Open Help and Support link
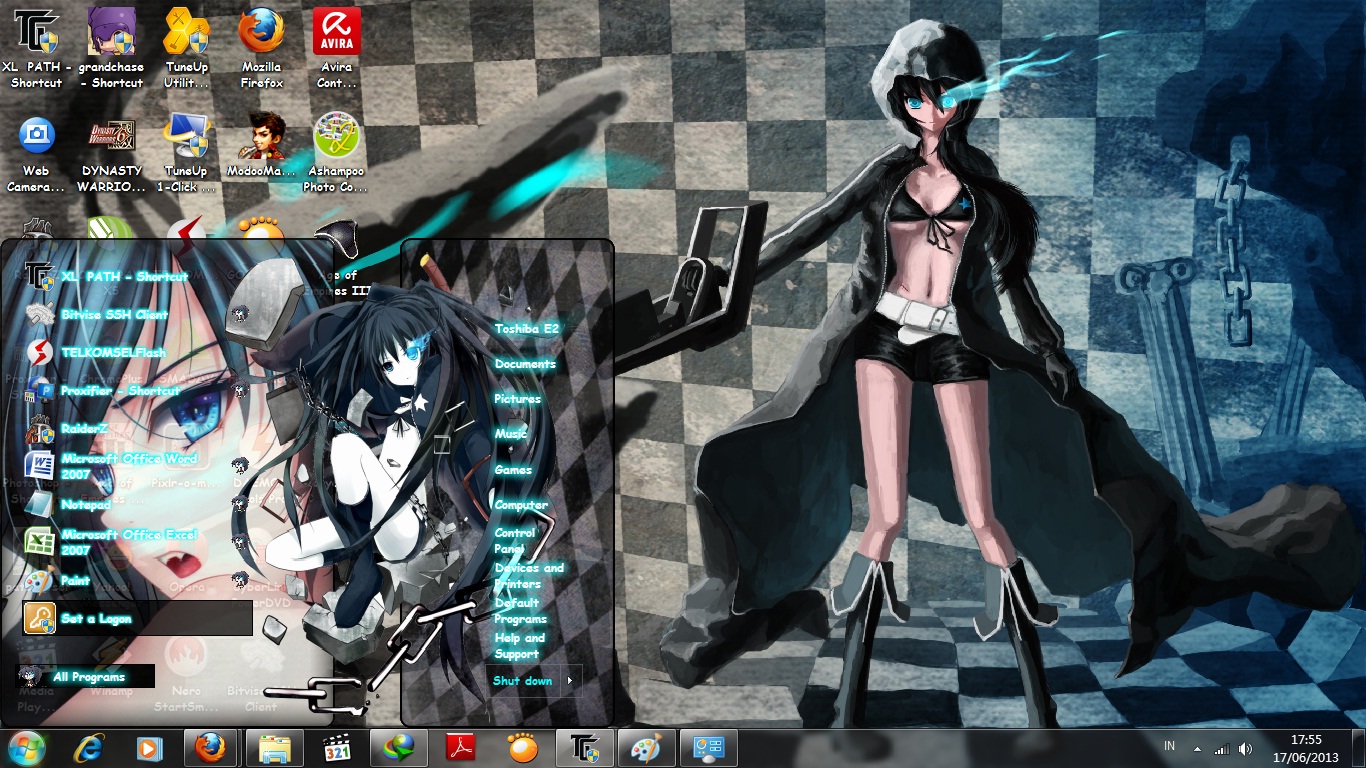The height and width of the screenshot is (768, 1366). [519, 645]
